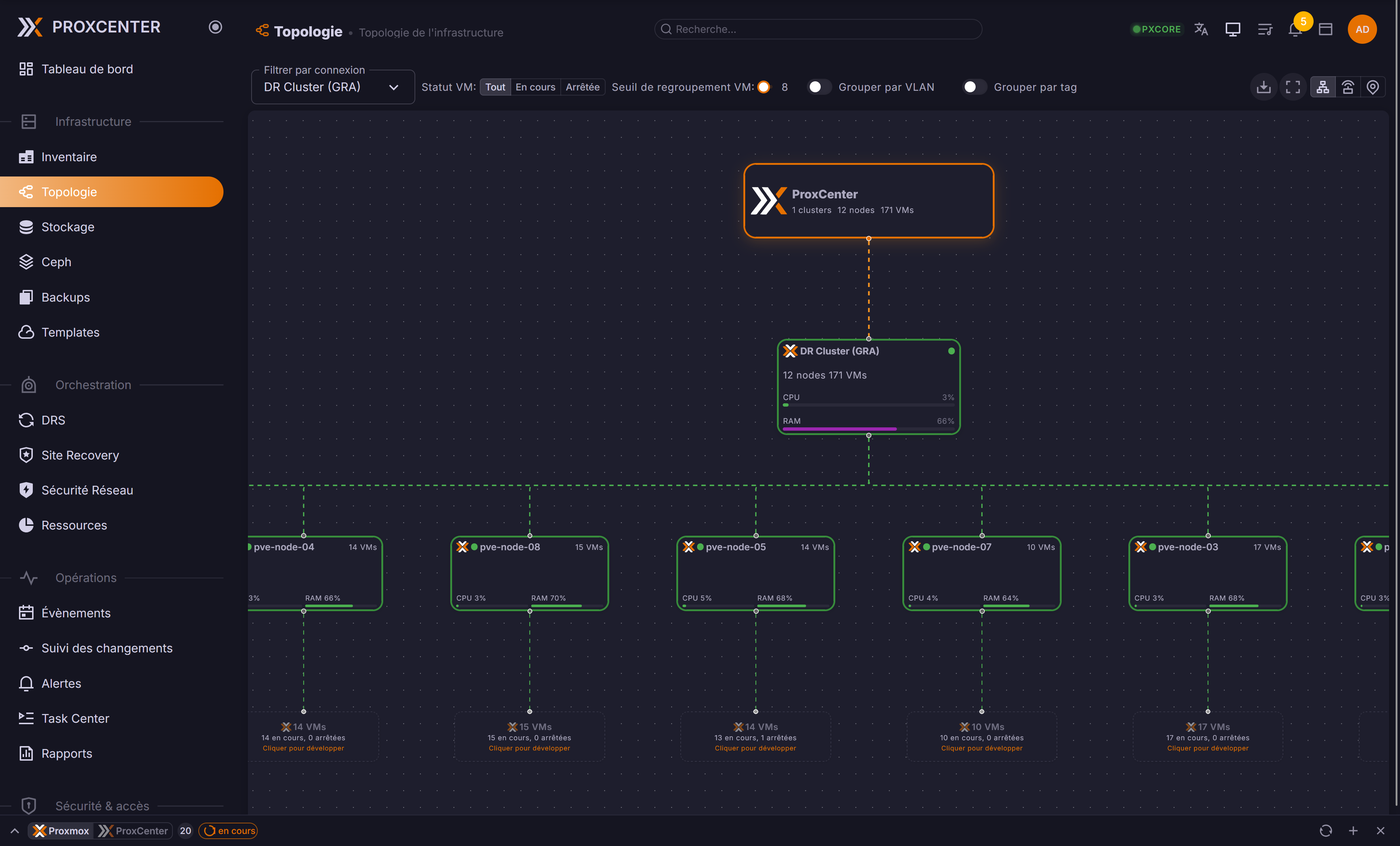Click the export download topology icon
The image size is (1400, 846).
(x=1264, y=87)
